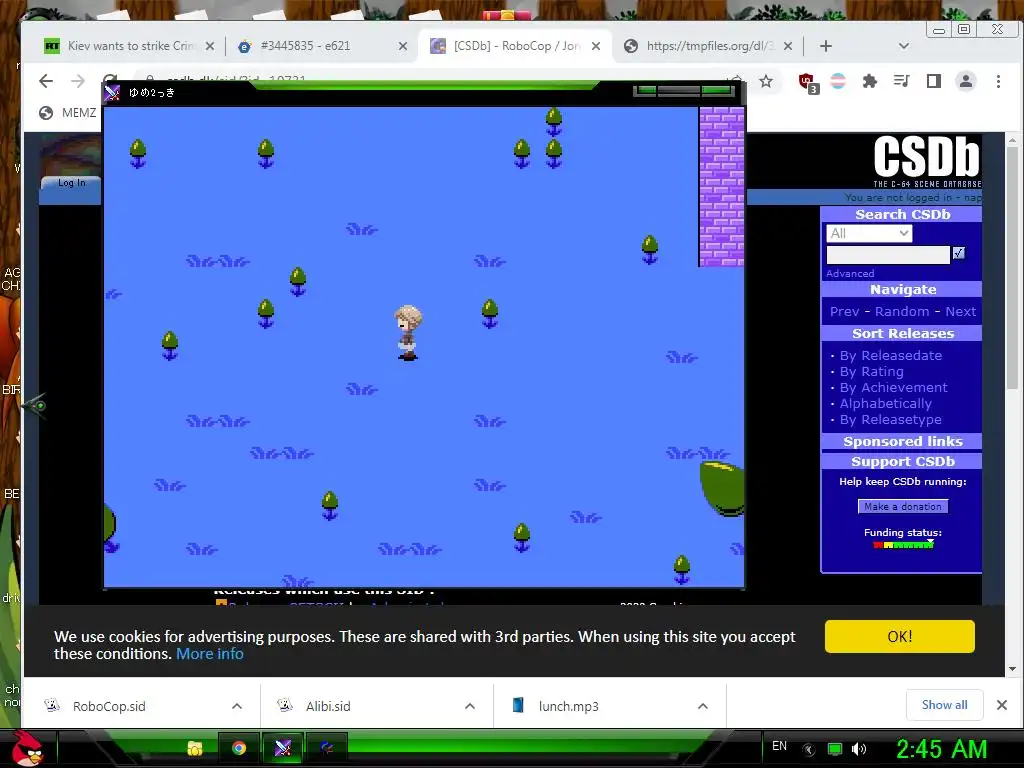Open the CSDb 'Log In' tab
Viewport: 1024px width, 768px height.
pos(71,183)
